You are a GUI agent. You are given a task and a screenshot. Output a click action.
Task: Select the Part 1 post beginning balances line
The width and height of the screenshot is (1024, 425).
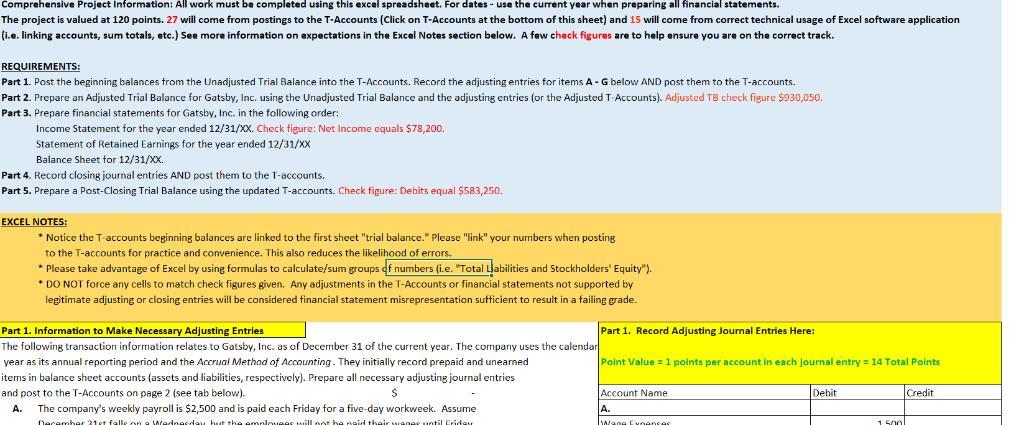tap(398, 82)
